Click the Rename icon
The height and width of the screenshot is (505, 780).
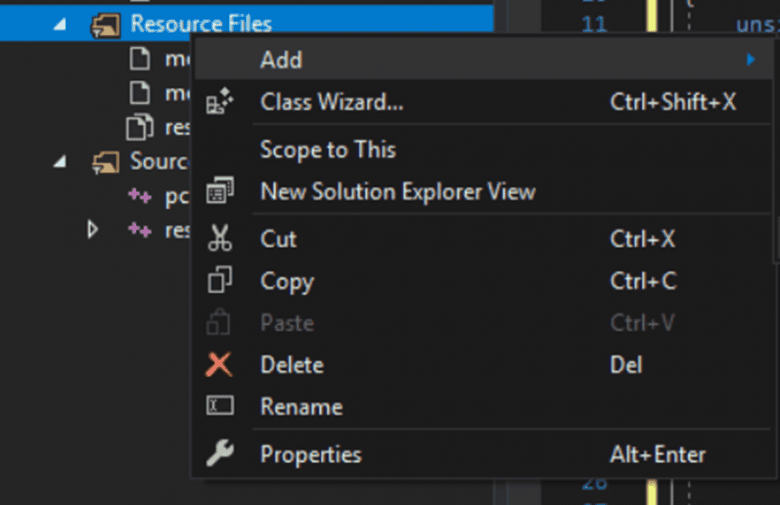(219, 406)
